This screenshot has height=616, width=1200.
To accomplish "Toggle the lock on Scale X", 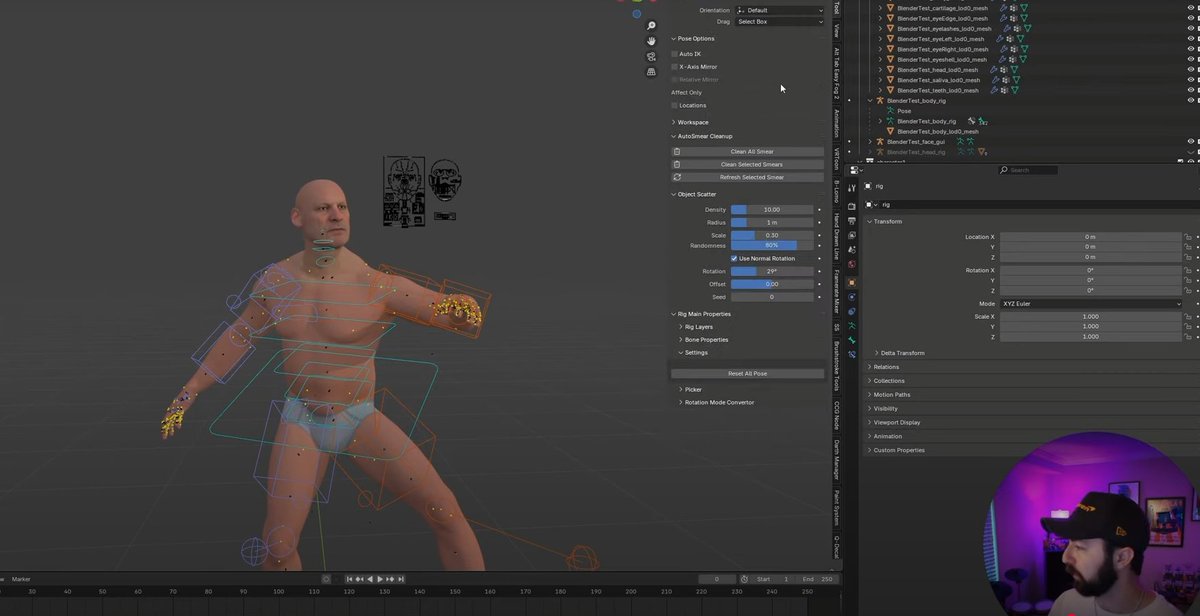I will pyautogui.click(x=1187, y=316).
